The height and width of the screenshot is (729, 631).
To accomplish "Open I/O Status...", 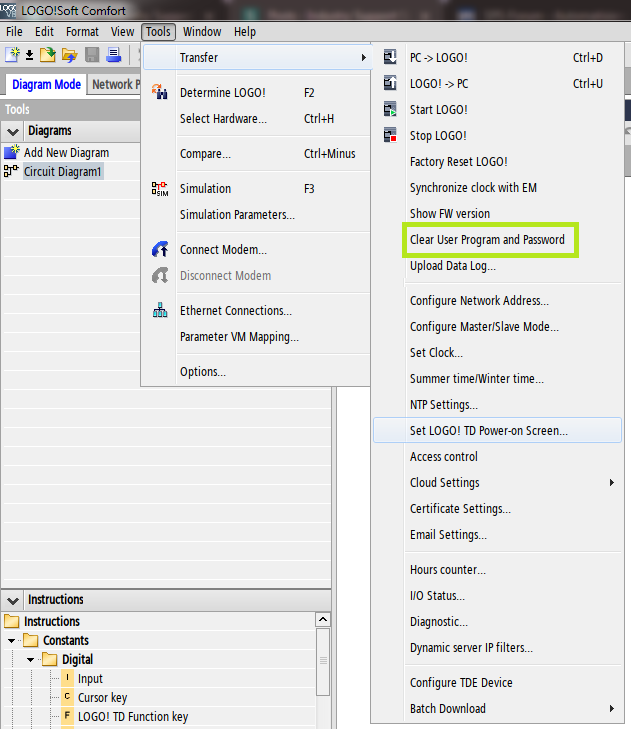I will [x=497, y=596].
